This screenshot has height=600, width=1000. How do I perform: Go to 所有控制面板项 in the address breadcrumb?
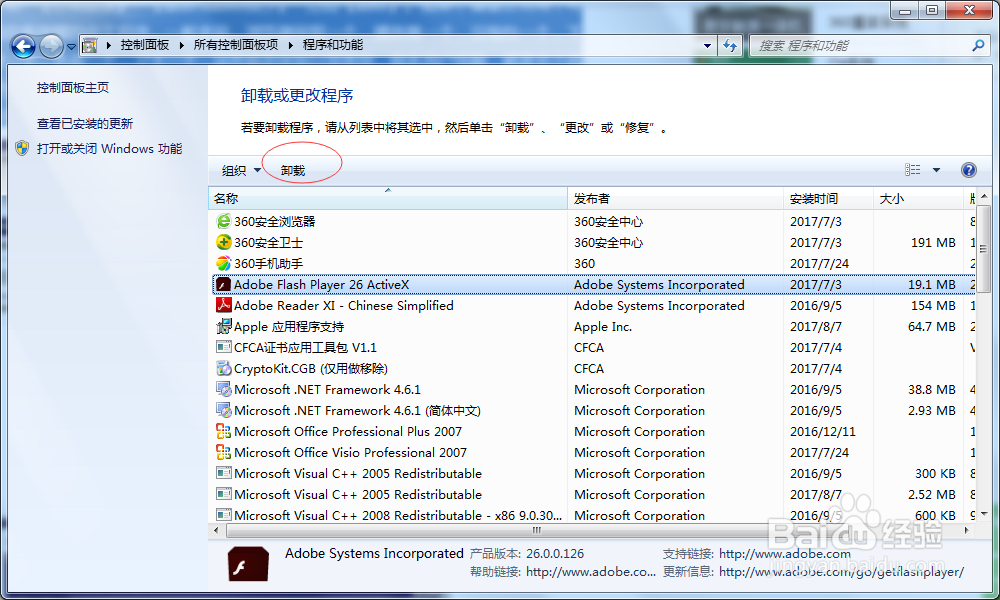click(x=236, y=45)
